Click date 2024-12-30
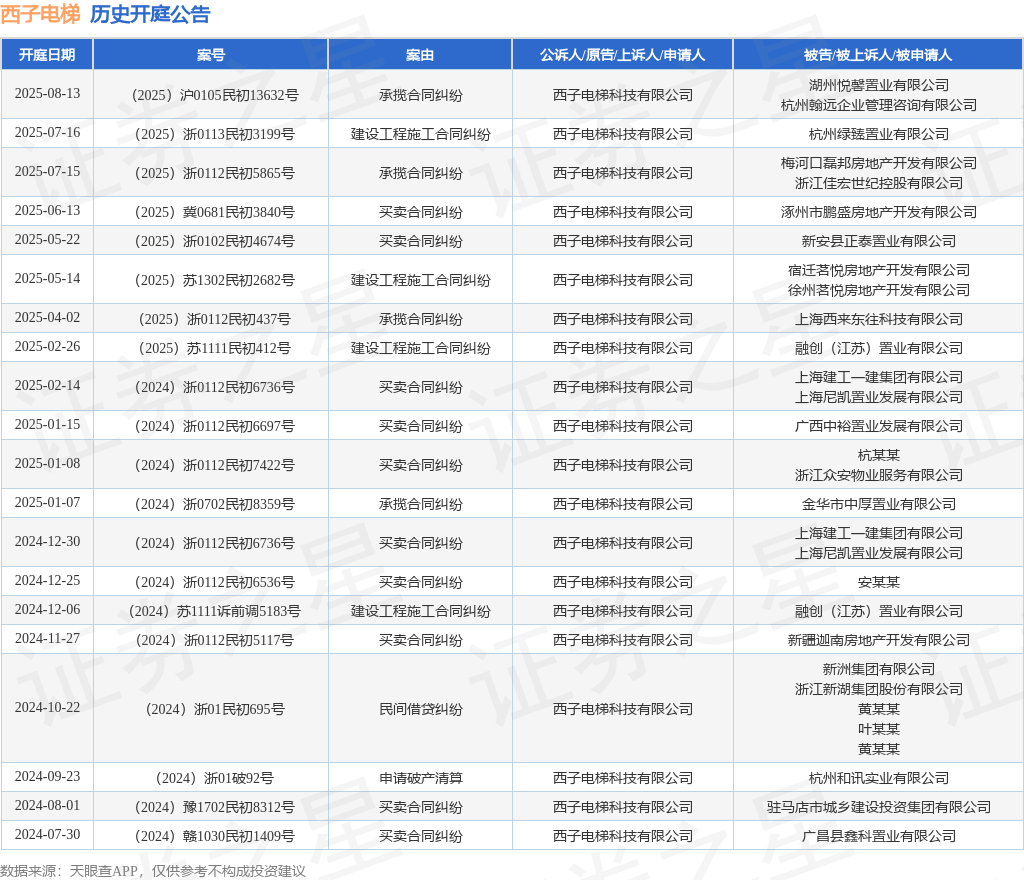This screenshot has height=880, width=1024. [47, 541]
